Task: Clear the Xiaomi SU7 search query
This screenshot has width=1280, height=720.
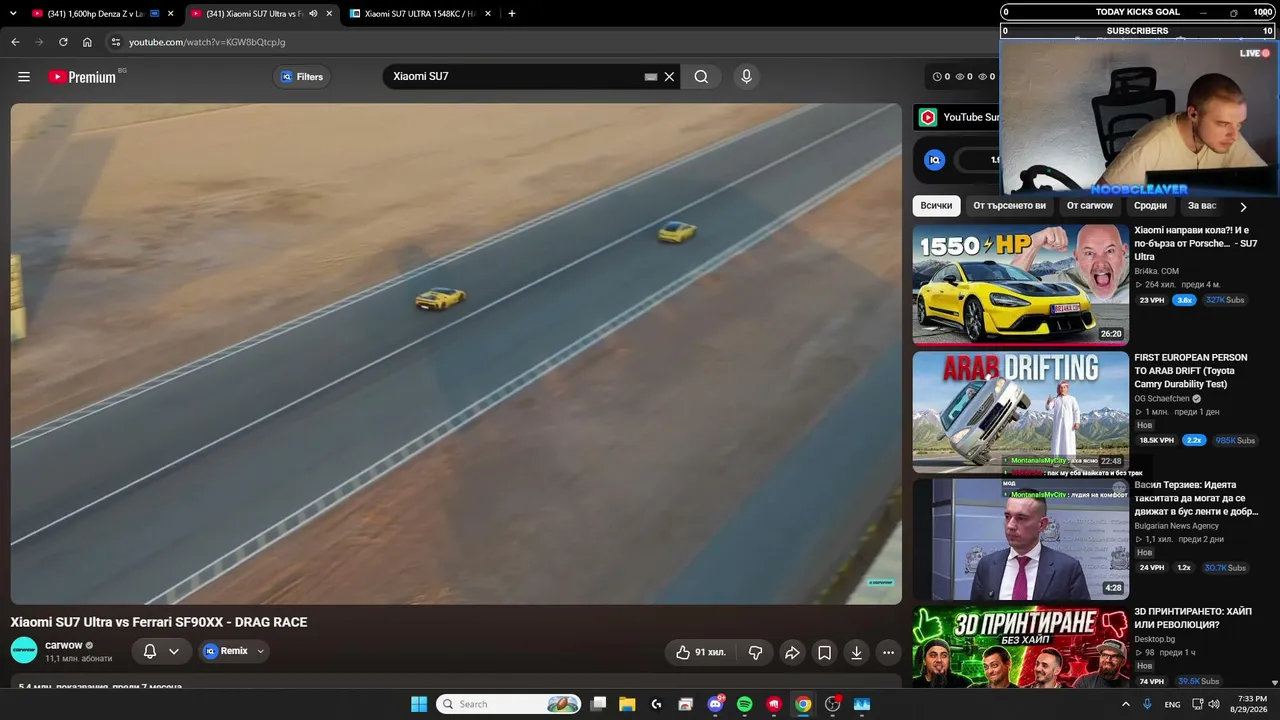Action: coord(670,77)
